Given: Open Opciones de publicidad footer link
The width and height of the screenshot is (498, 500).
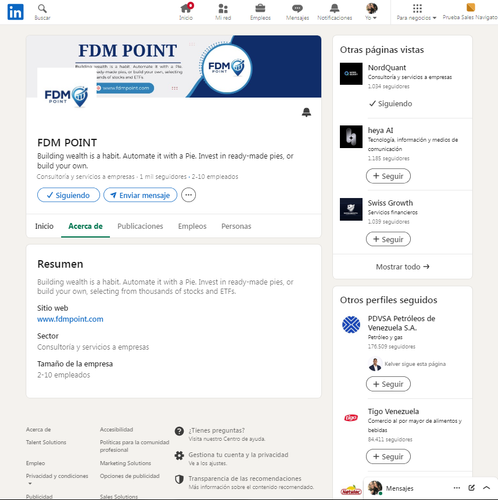Looking at the screenshot, I should tap(130, 476).
